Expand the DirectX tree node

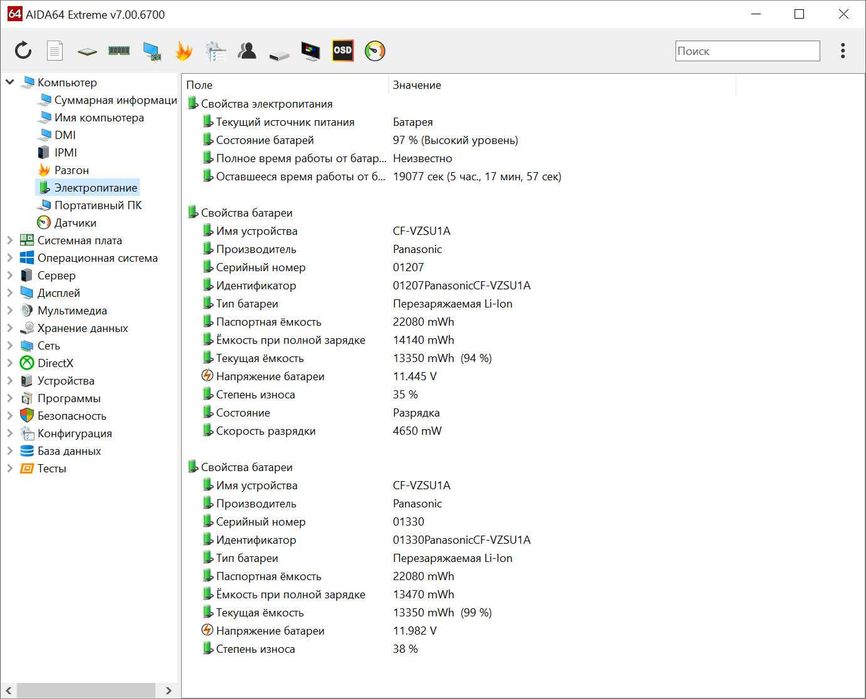tap(9, 363)
